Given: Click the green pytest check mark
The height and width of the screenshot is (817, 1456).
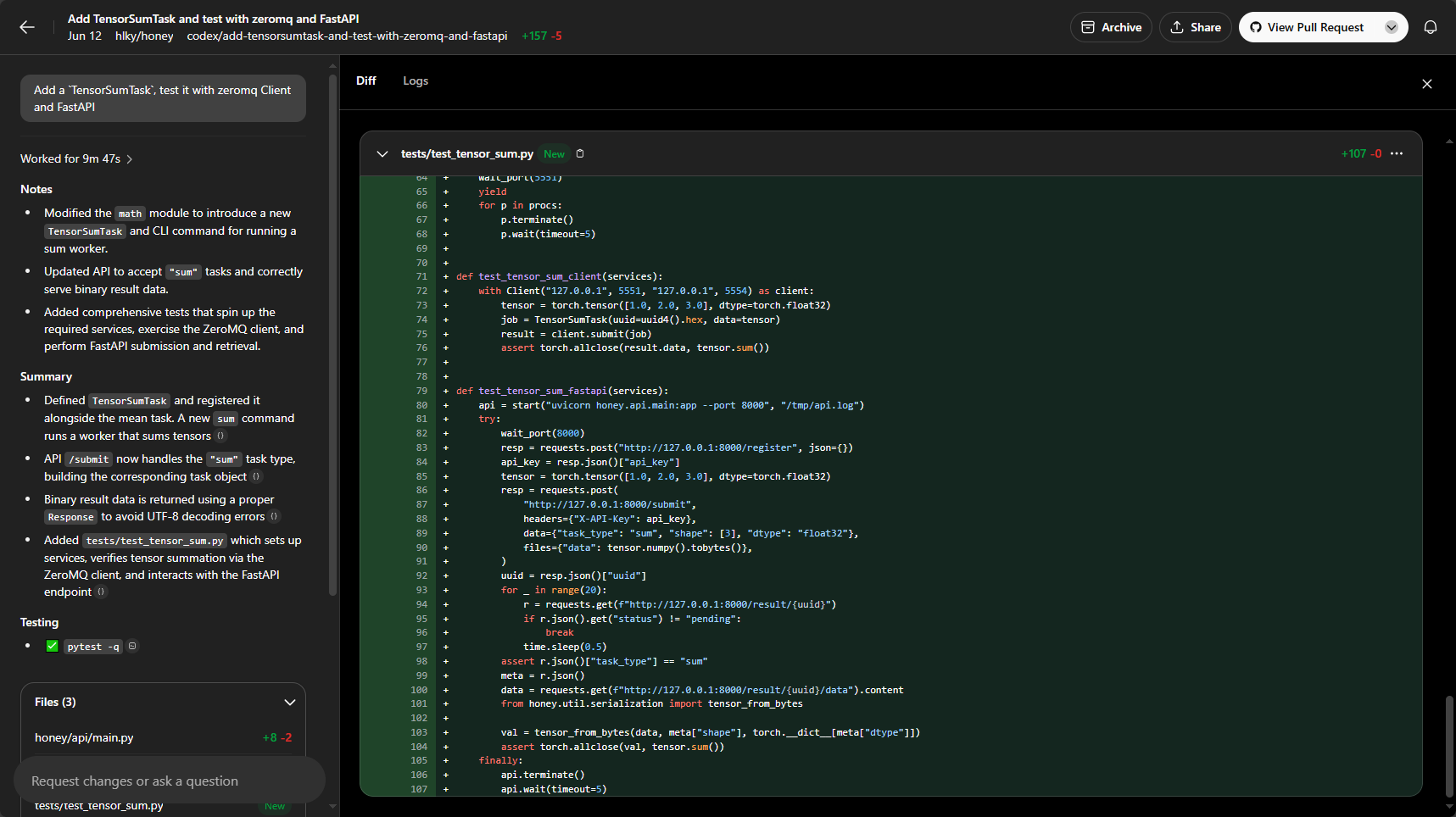Looking at the screenshot, I should click(52, 646).
